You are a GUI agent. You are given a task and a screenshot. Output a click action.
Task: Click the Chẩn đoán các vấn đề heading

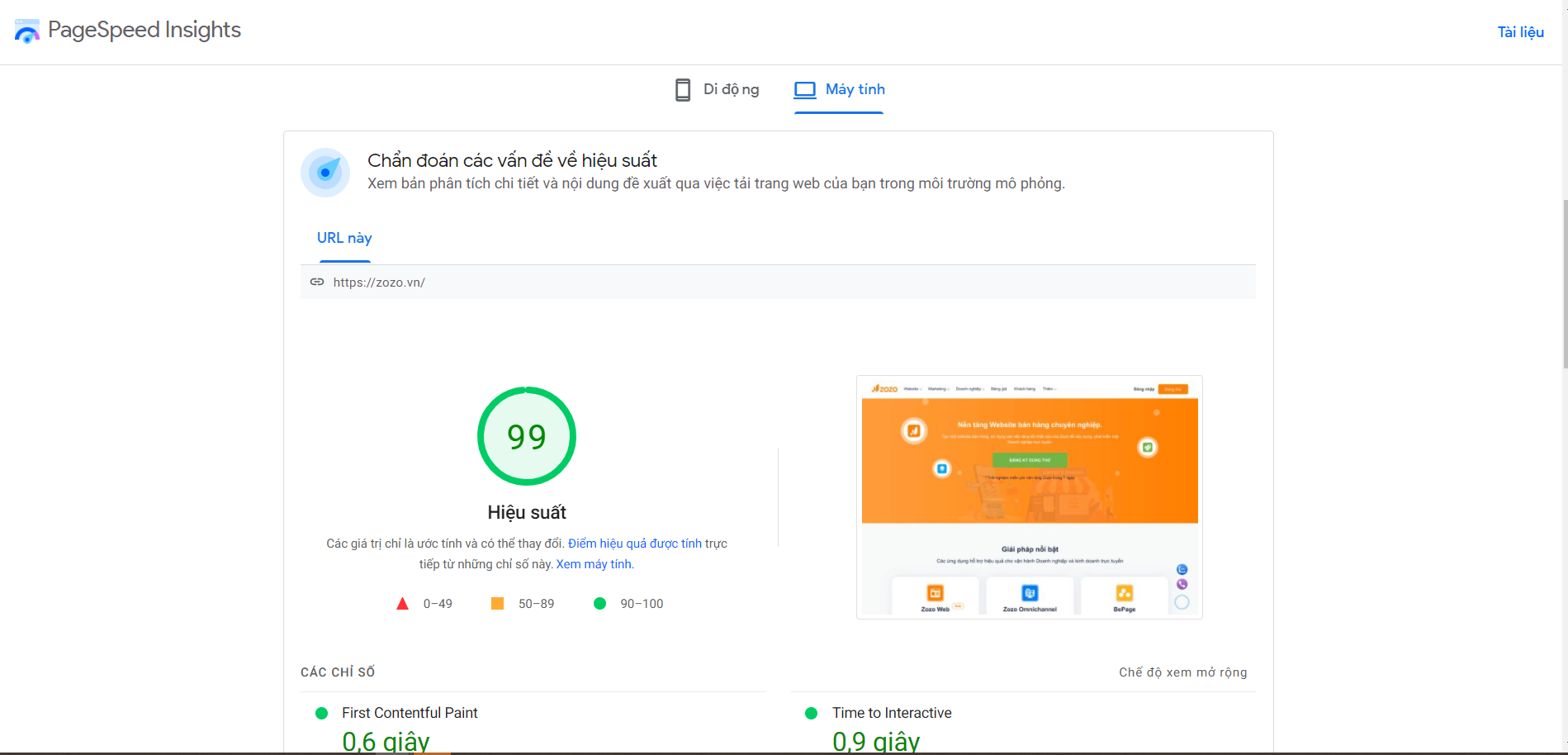pos(512,160)
